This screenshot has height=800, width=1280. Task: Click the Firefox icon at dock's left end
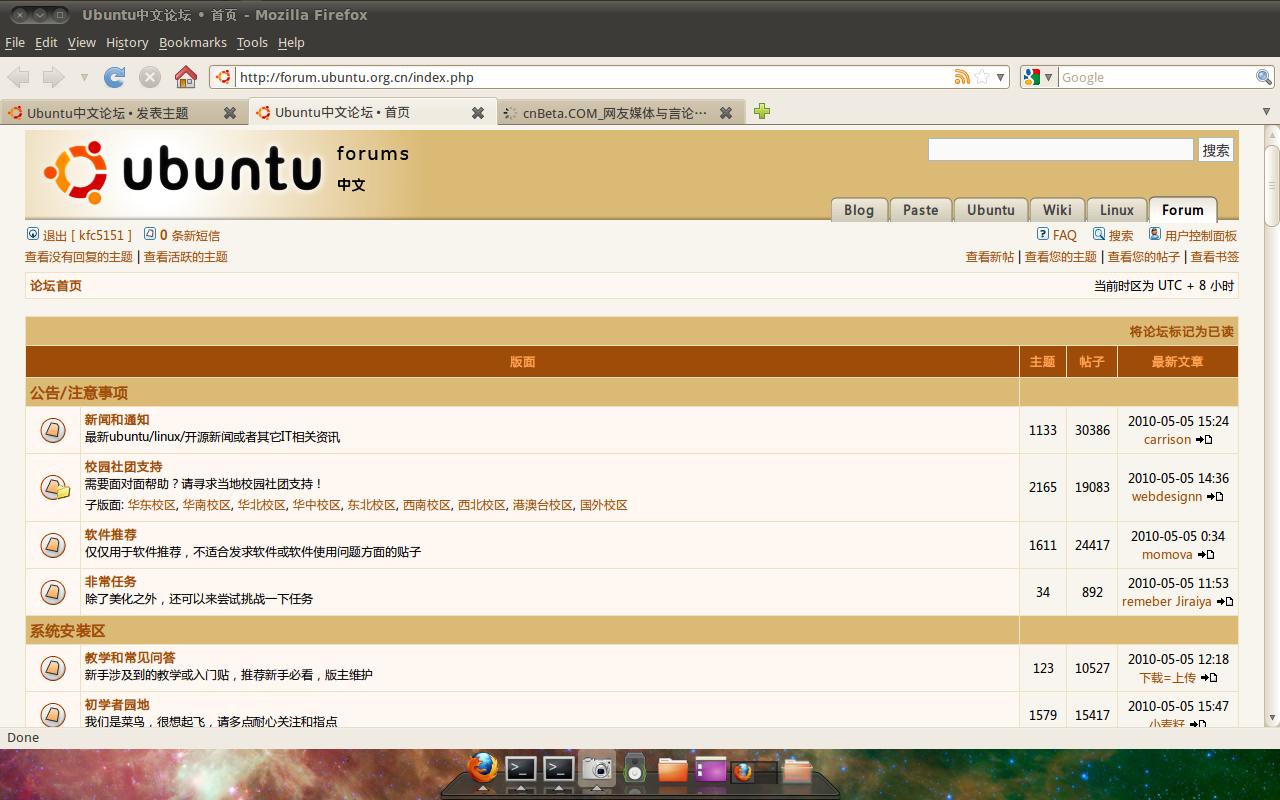(x=483, y=767)
